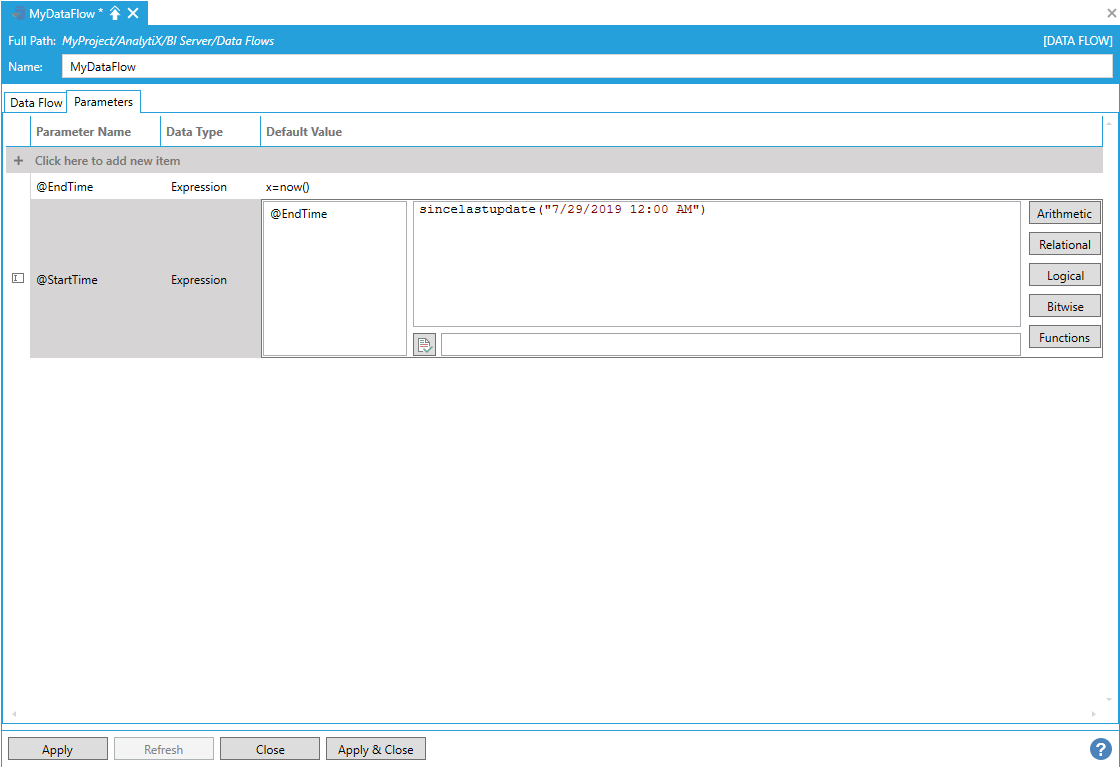Select the Parameters tab
The height and width of the screenshot is (767, 1120).
(x=103, y=102)
